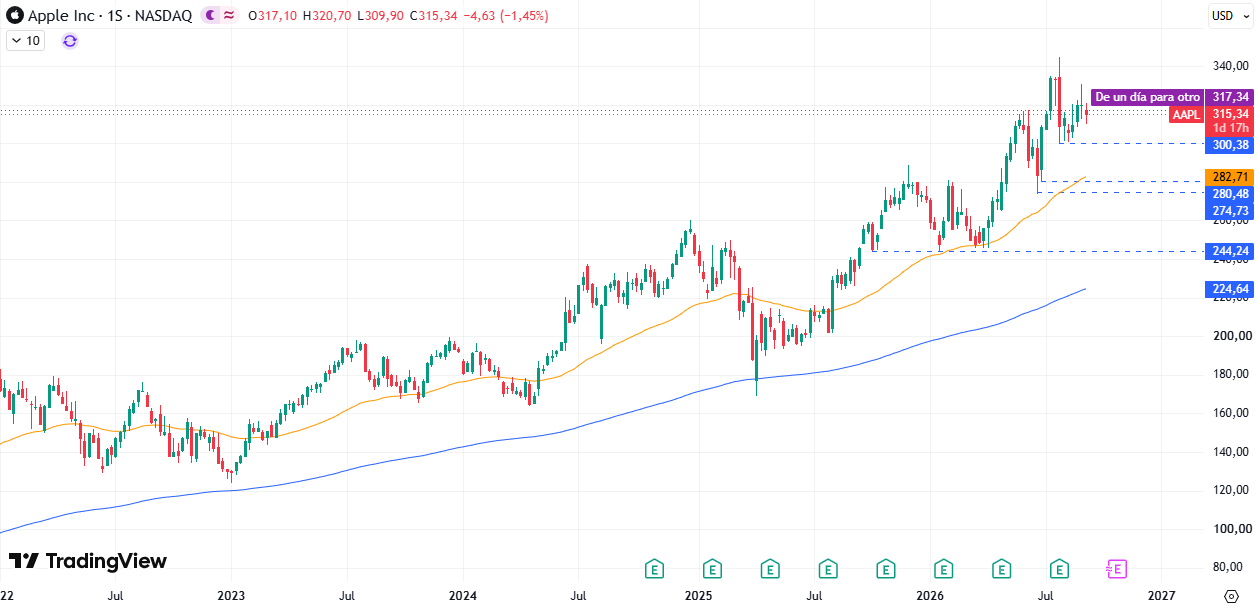Click the red 315,34 current price tag
This screenshot has height=609, width=1257.
click(1230, 114)
